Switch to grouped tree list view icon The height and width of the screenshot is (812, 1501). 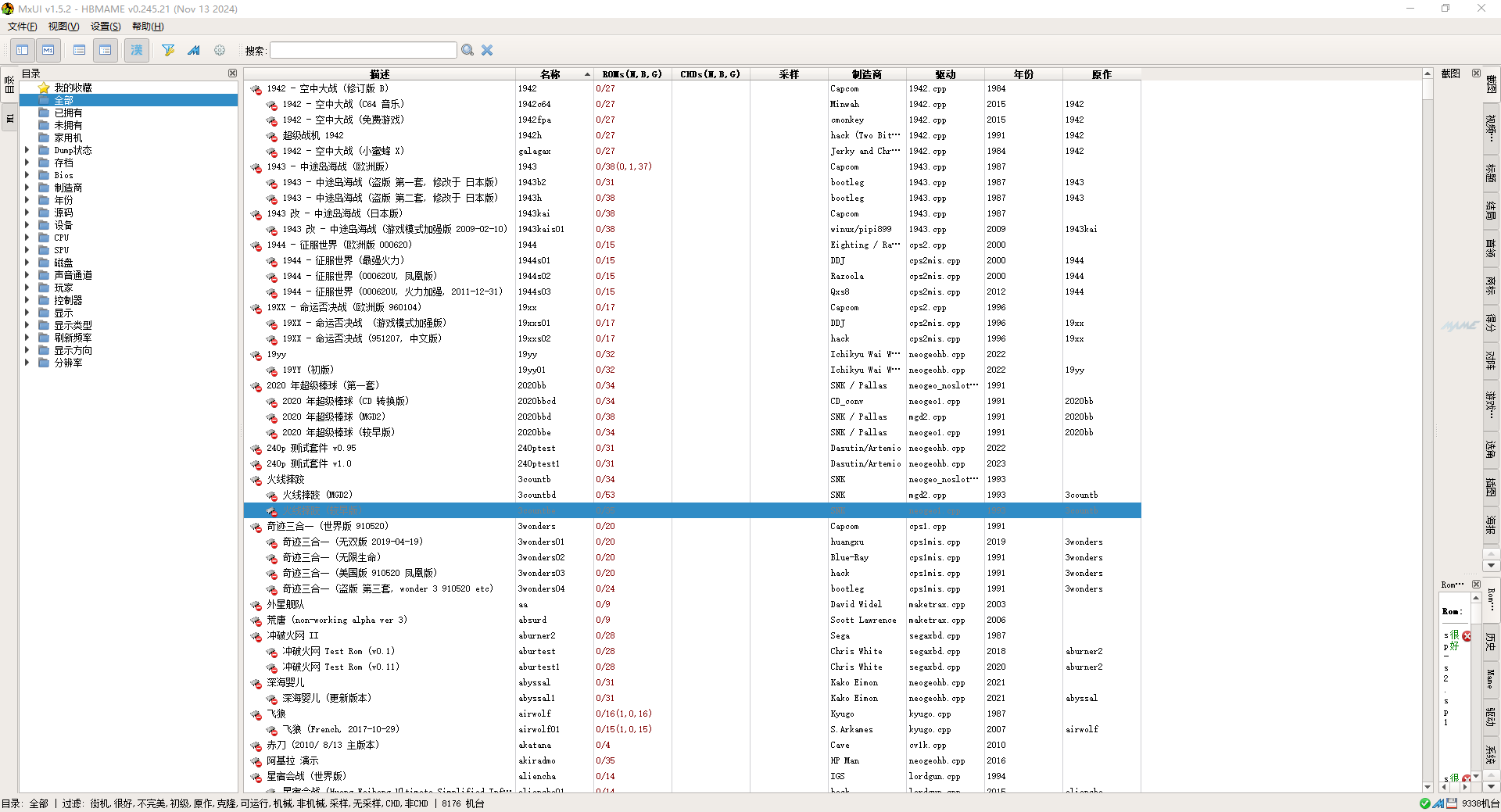[106, 50]
